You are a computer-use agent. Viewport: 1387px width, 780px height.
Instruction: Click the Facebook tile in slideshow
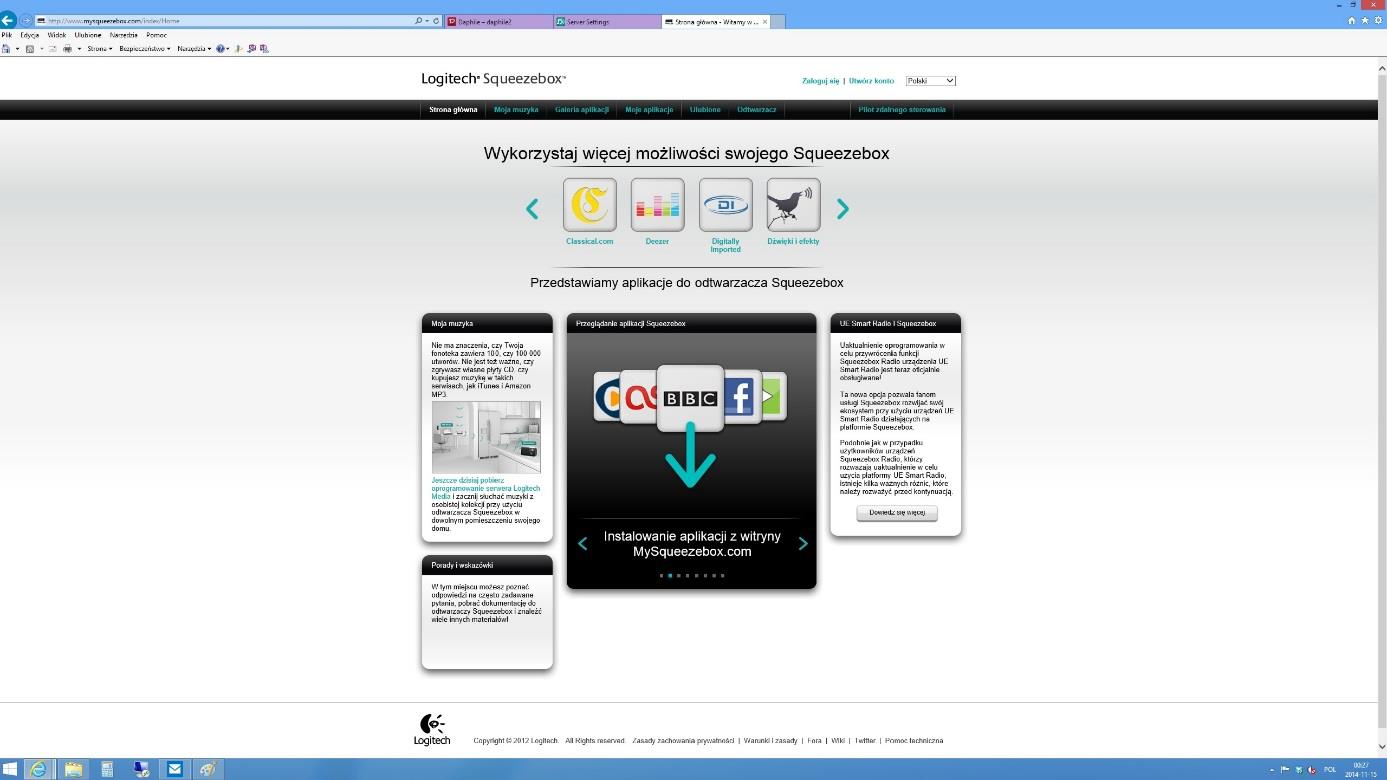pos(740,397)
